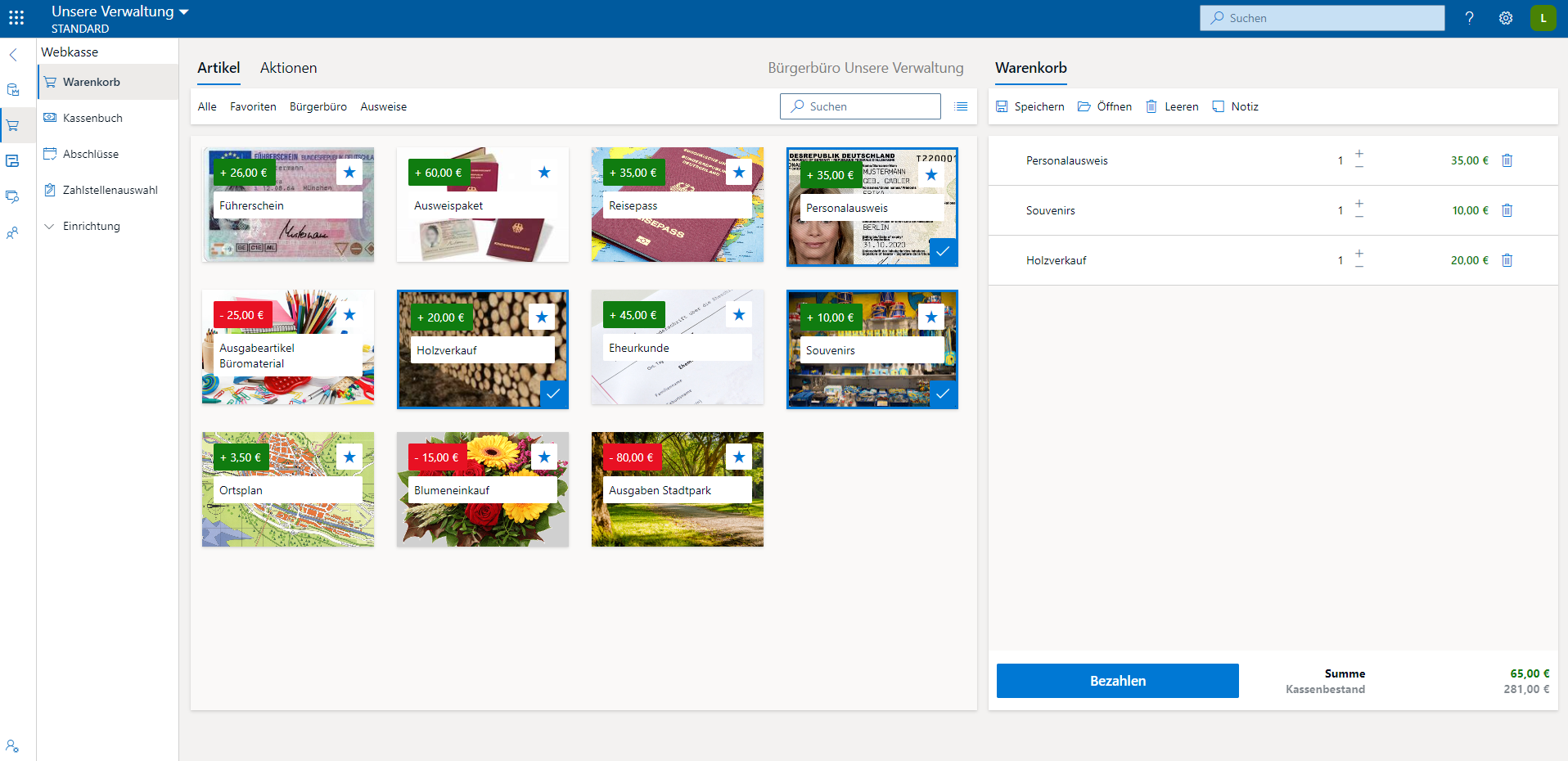This screenshot has width=1568, height=761.
Task: Deselect the Souvenirs tile checkmark
Action: pyautogui.click(x=943, y=394)
